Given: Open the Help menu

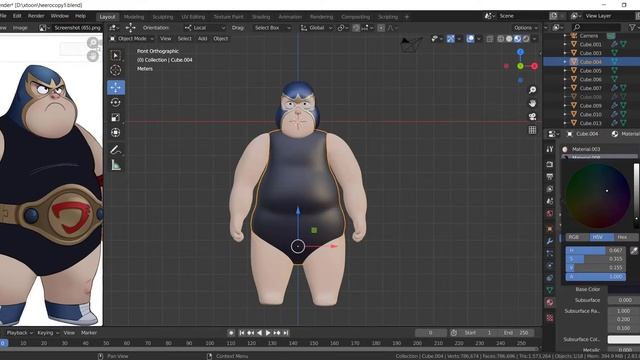Looking at the screenshot, I should point(80,16).
